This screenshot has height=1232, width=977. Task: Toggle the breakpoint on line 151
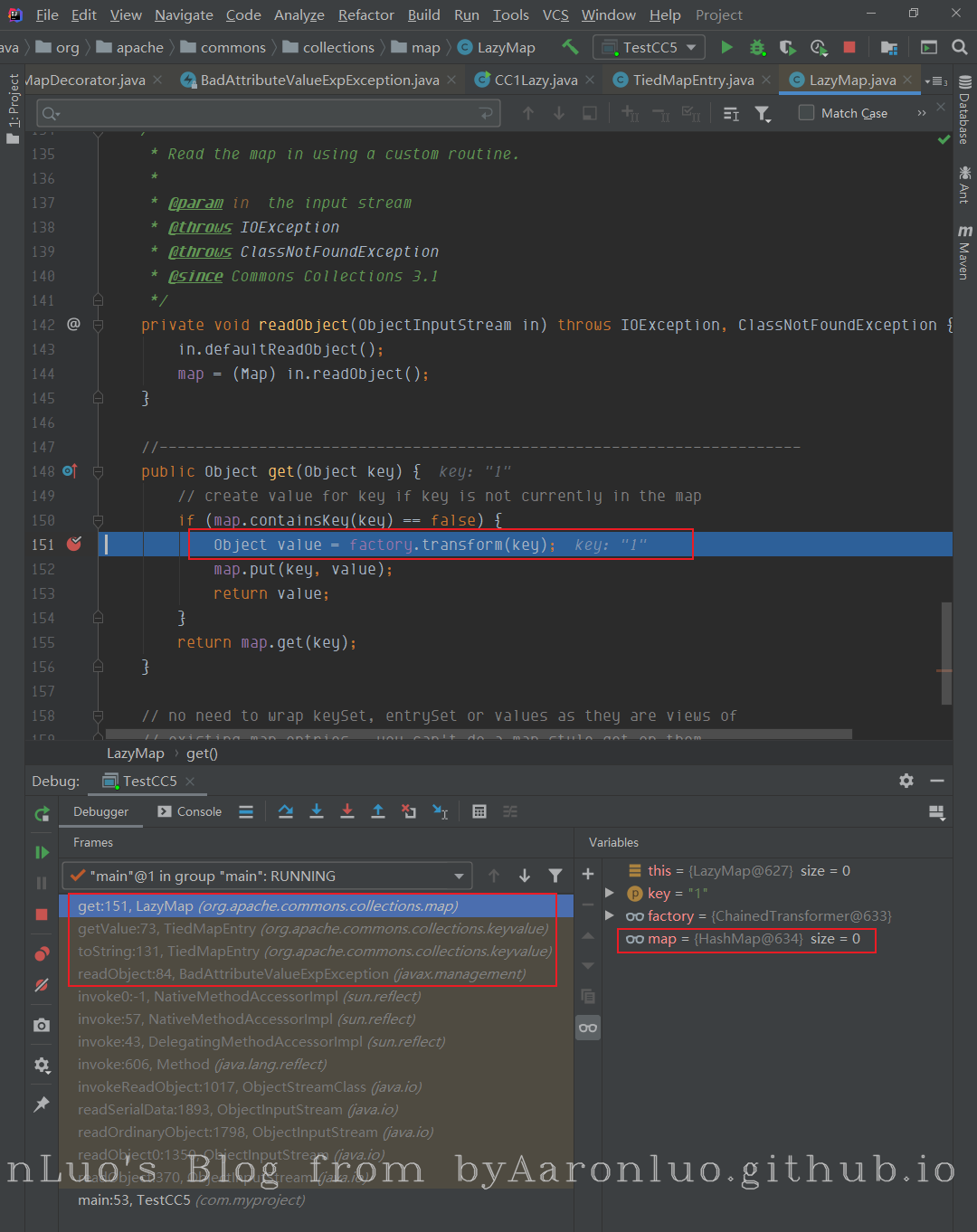(74, 544)
